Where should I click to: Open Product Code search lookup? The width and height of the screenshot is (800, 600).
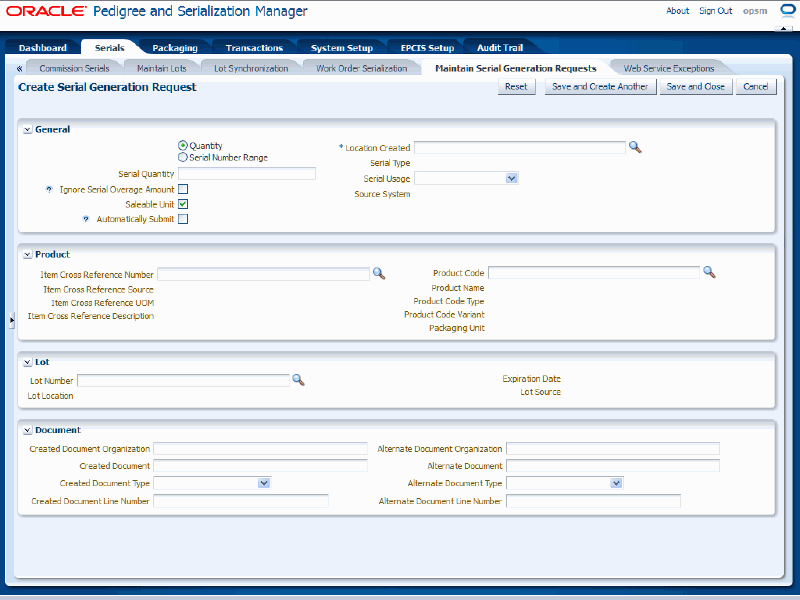(x=709, y=272)
